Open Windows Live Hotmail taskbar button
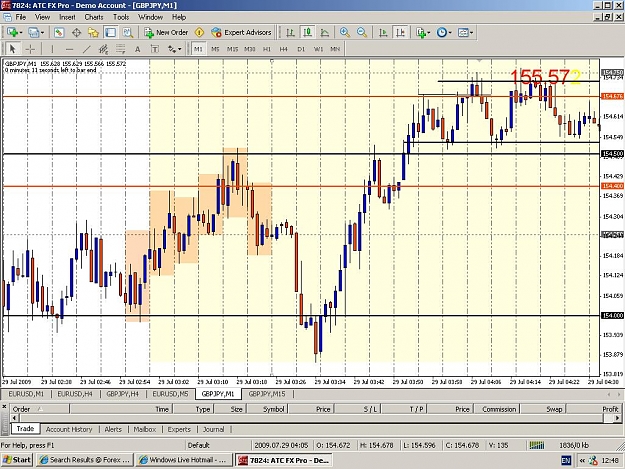 click(x=183, y=460)
